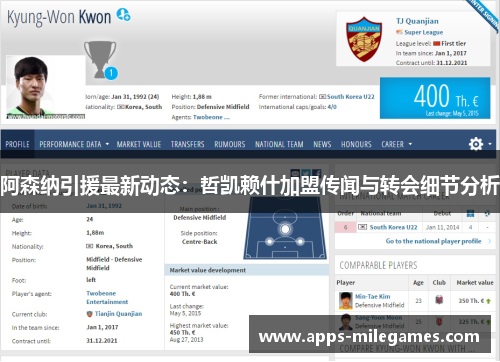Open the TJ Quanjian club link

[417, 21]
